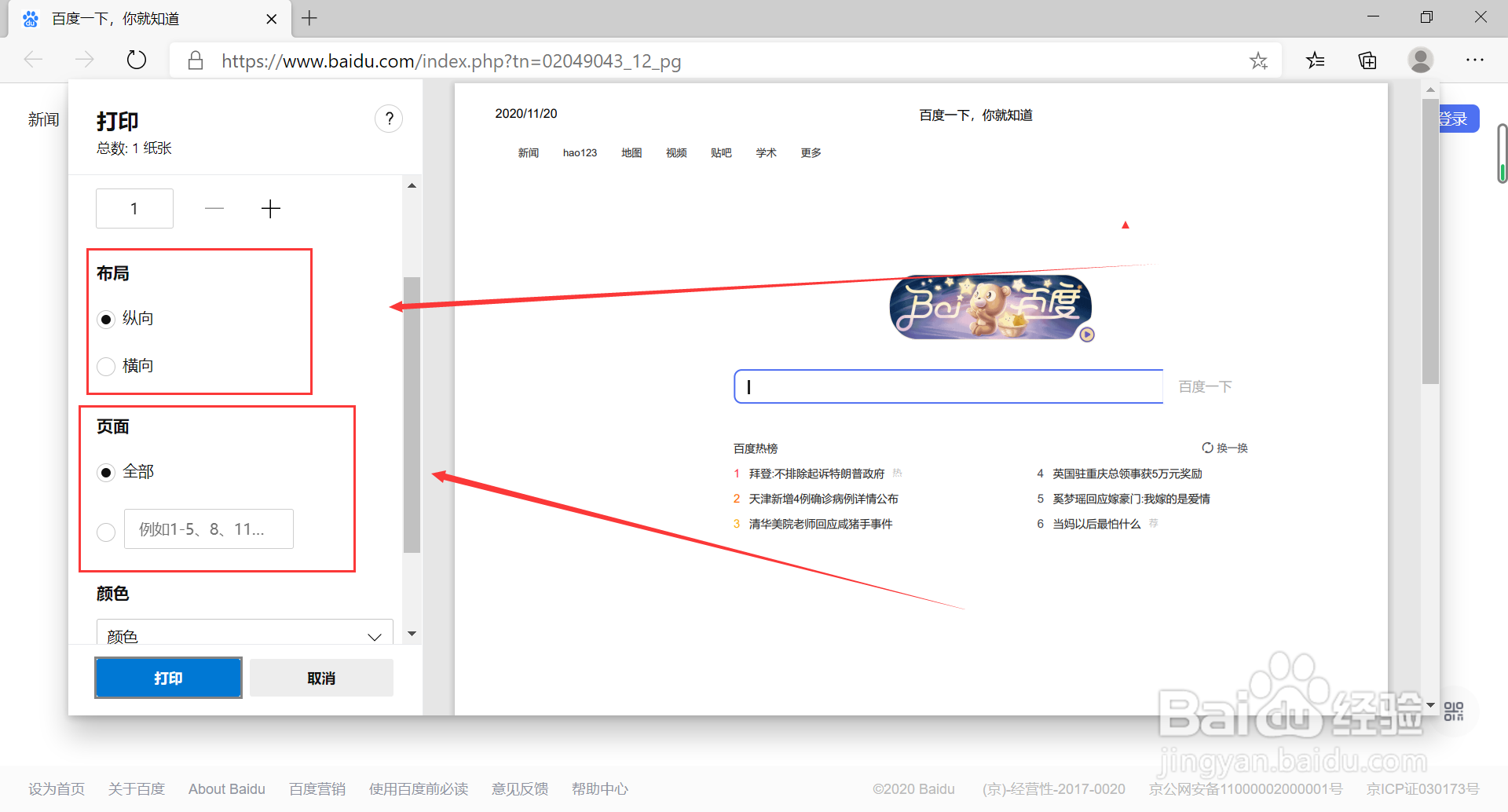Click the 取消 cancel button

coord(321,678)
